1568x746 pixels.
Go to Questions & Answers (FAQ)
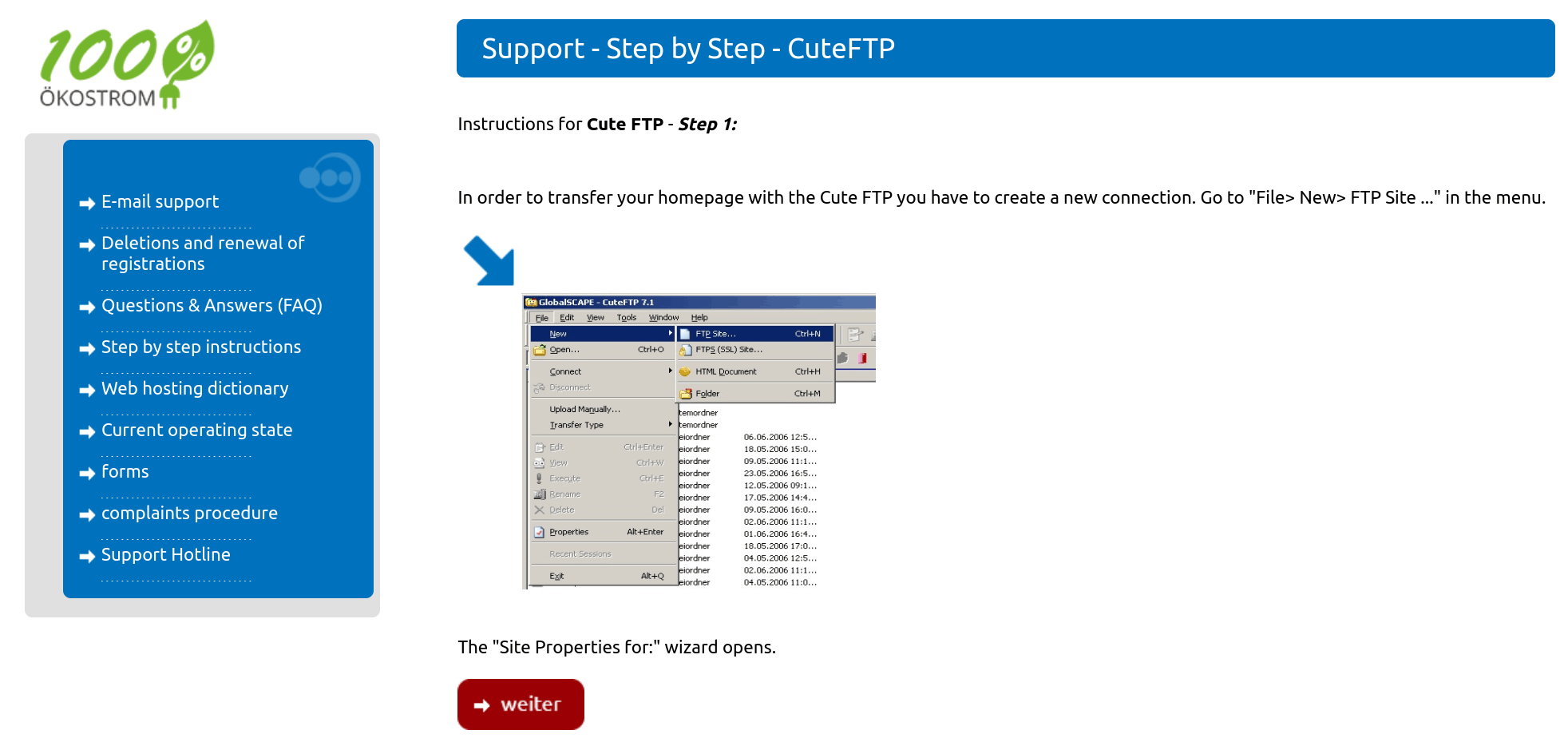212,306
